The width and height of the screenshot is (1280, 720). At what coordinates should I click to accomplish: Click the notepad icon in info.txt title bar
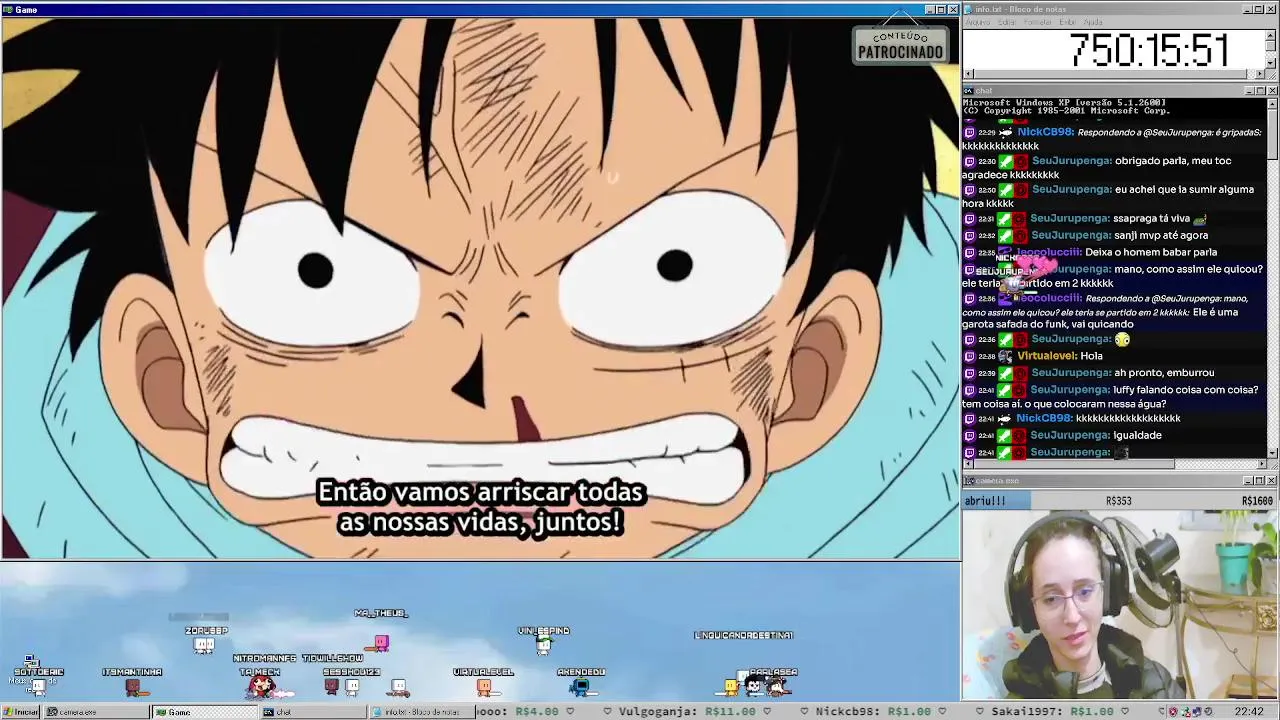pyautogui.click(x=969, y=9)
